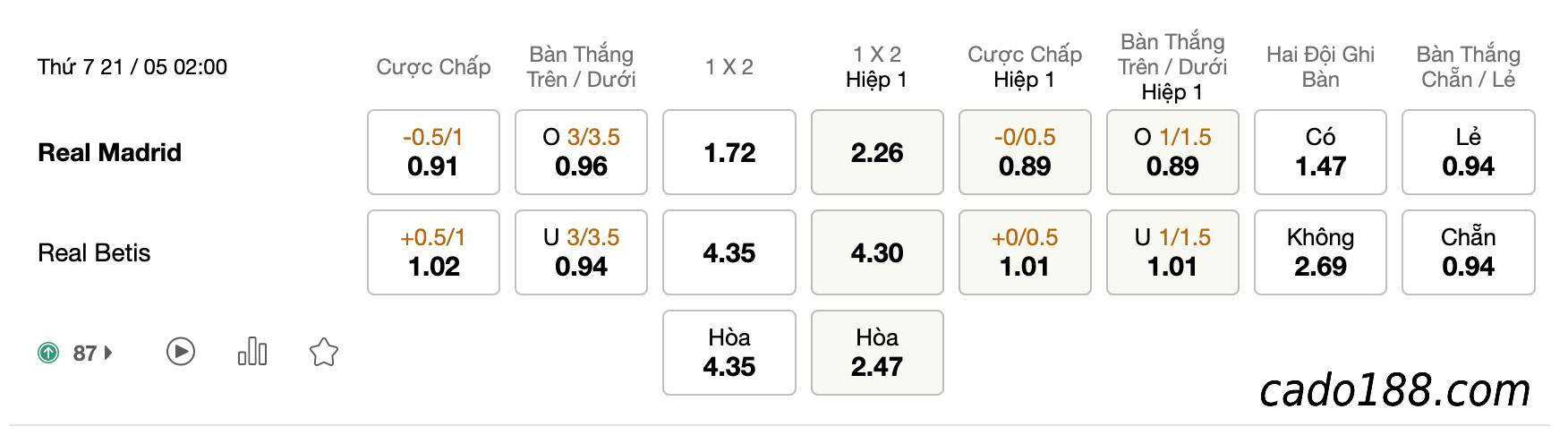
Task: Select Real Betis handicap +0.5/1 odds 1.02
Action: pyautogui.click(x=433, y=252)
